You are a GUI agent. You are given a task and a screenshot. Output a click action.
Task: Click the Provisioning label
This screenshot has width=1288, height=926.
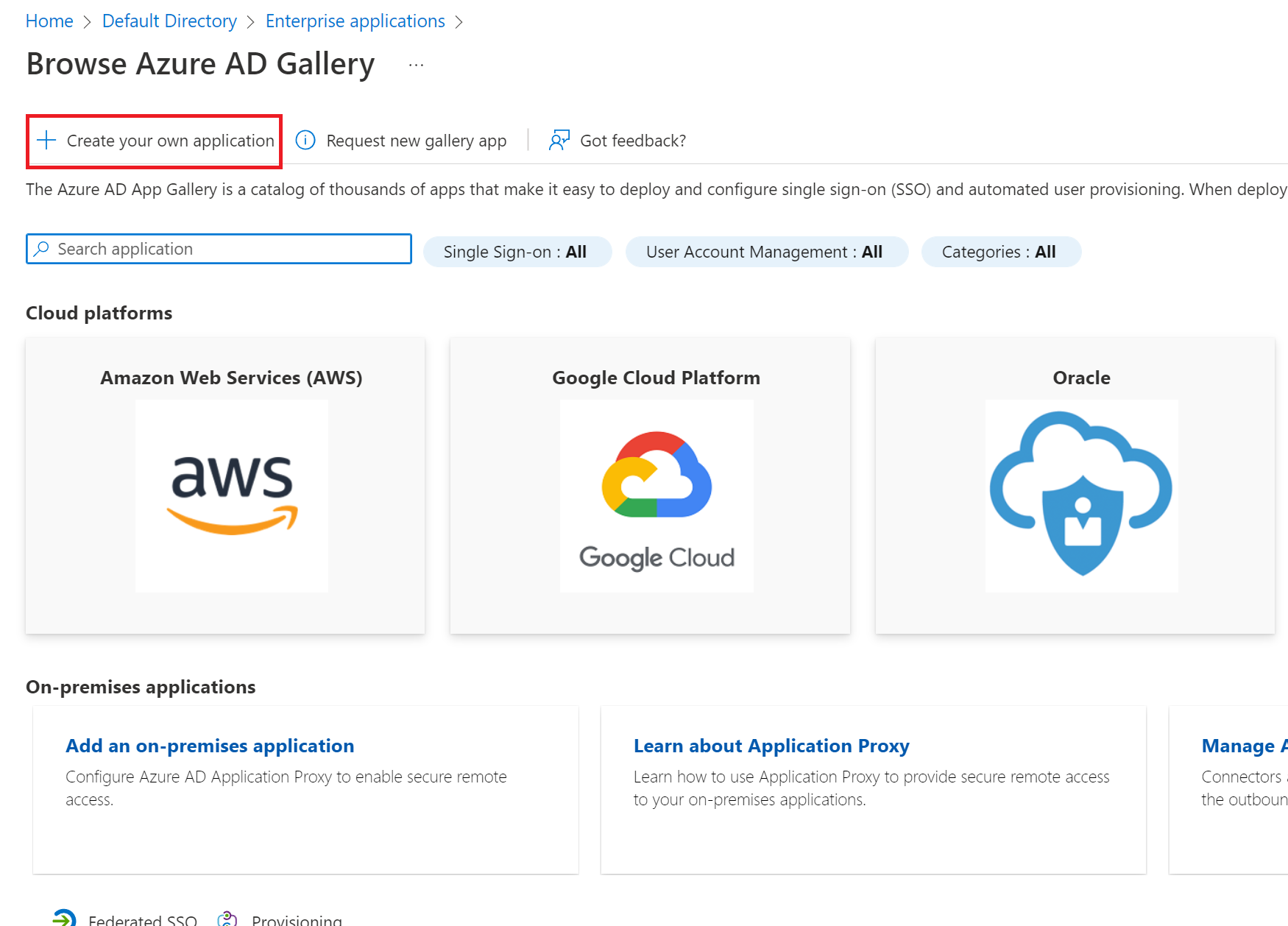(297, 919)
